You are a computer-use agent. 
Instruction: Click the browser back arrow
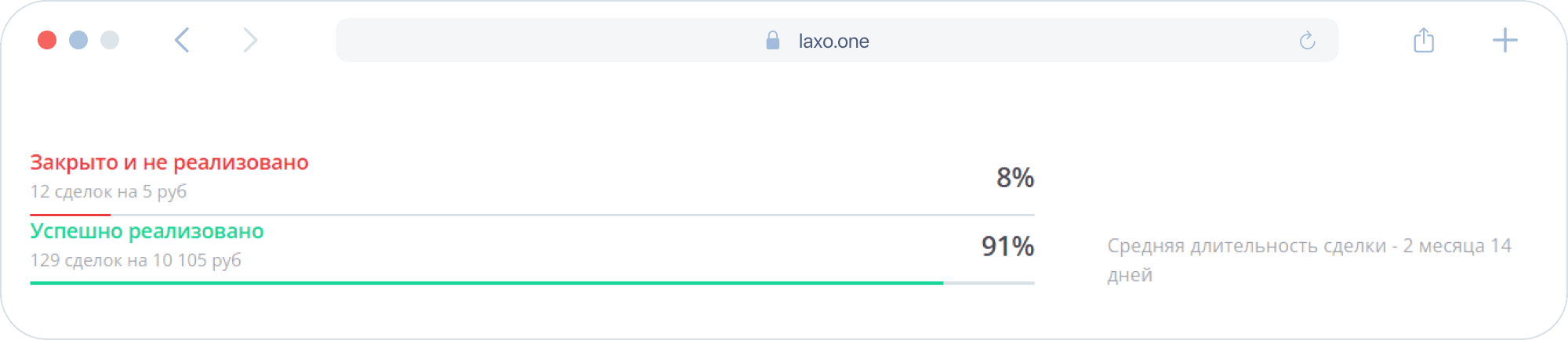pyautogui.click(x=182, y=40)
